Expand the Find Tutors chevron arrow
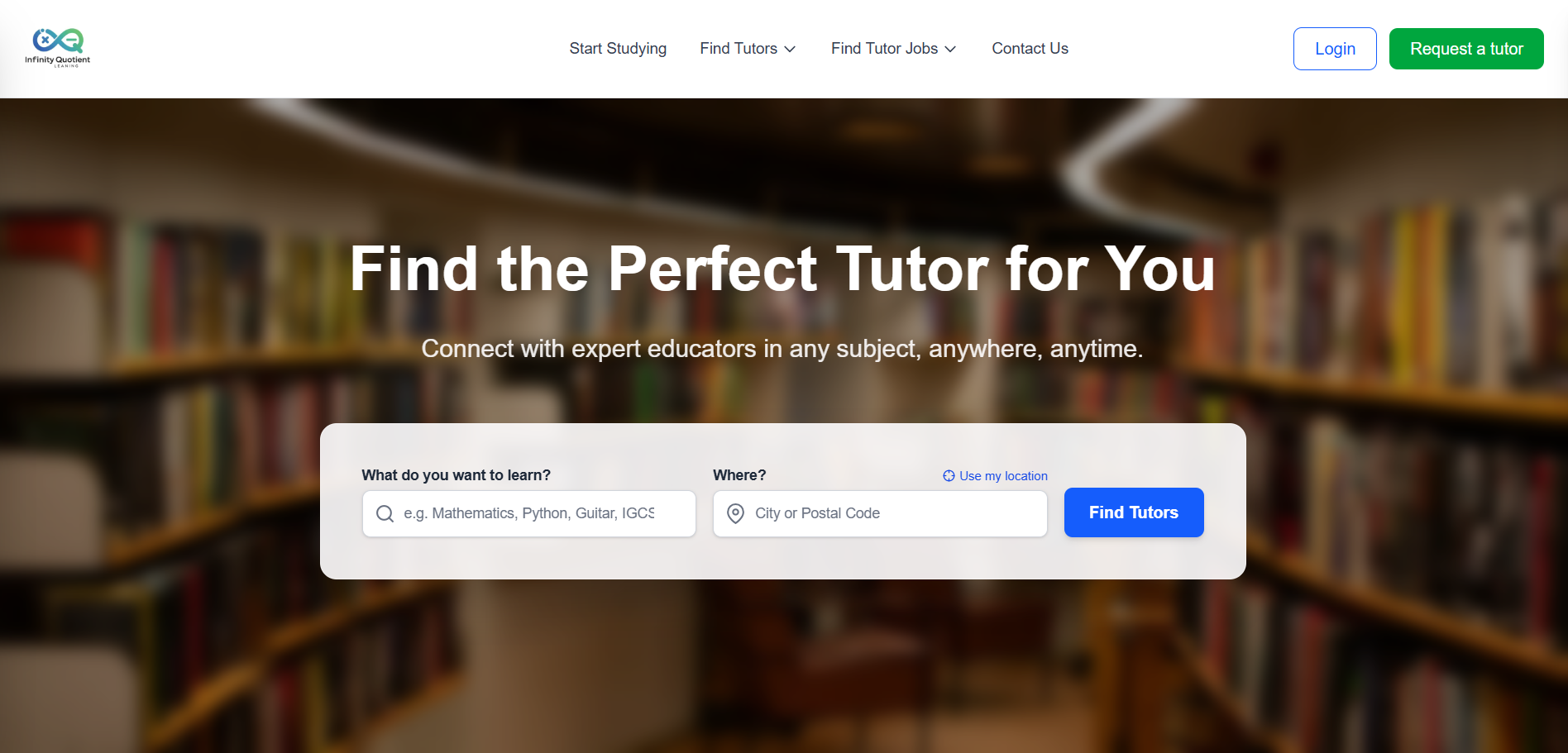The height and width of the screenshot is (753, 1568). 790,50
